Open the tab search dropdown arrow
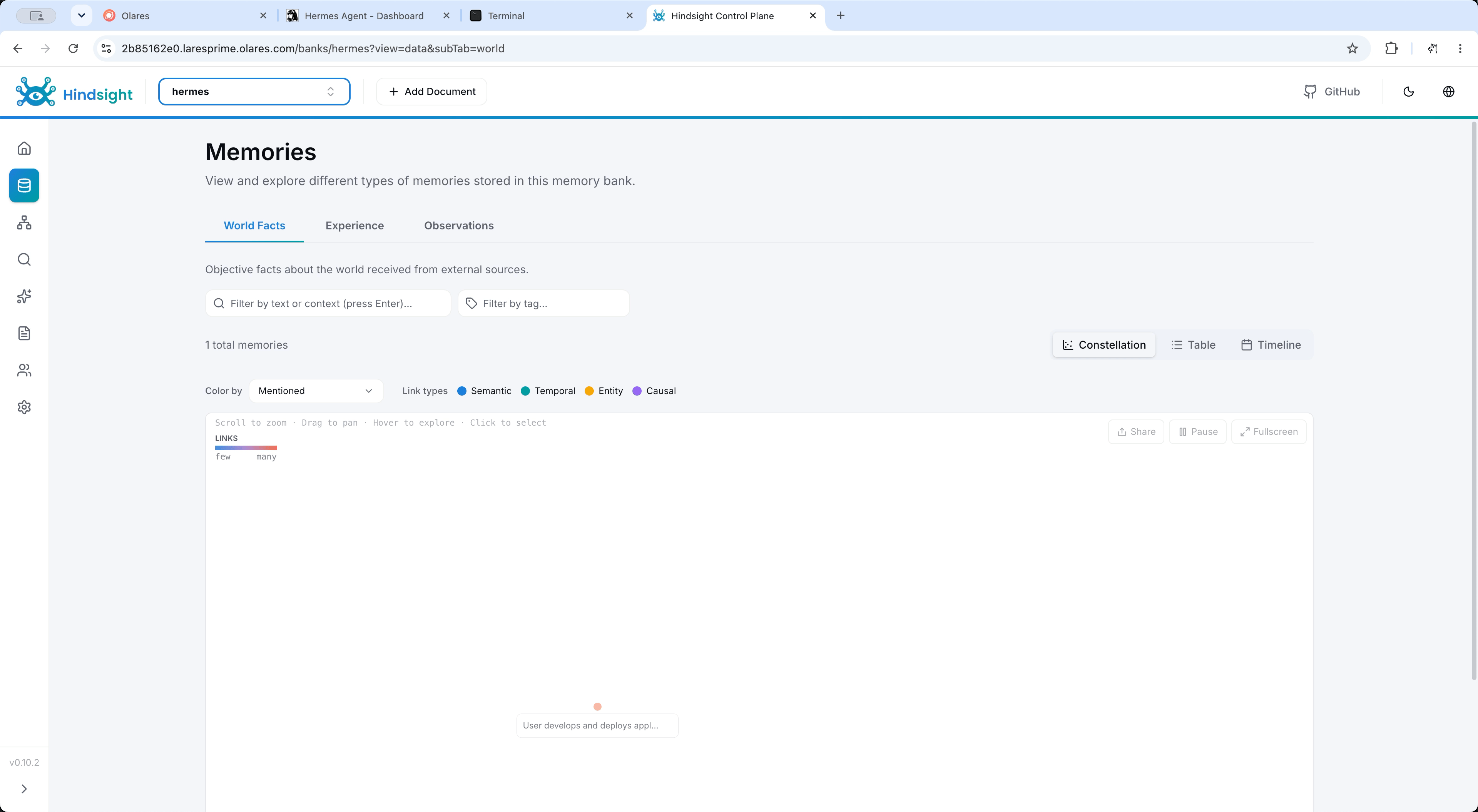 coord(82,15)
